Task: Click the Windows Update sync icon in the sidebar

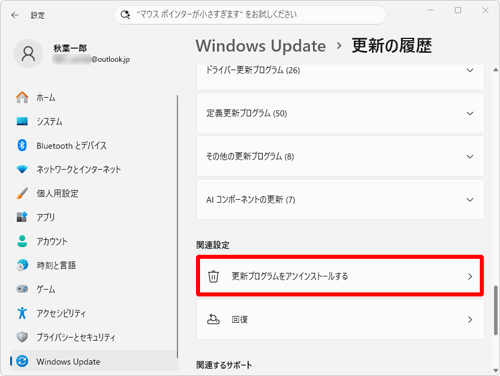Action: tap(22, 361)
